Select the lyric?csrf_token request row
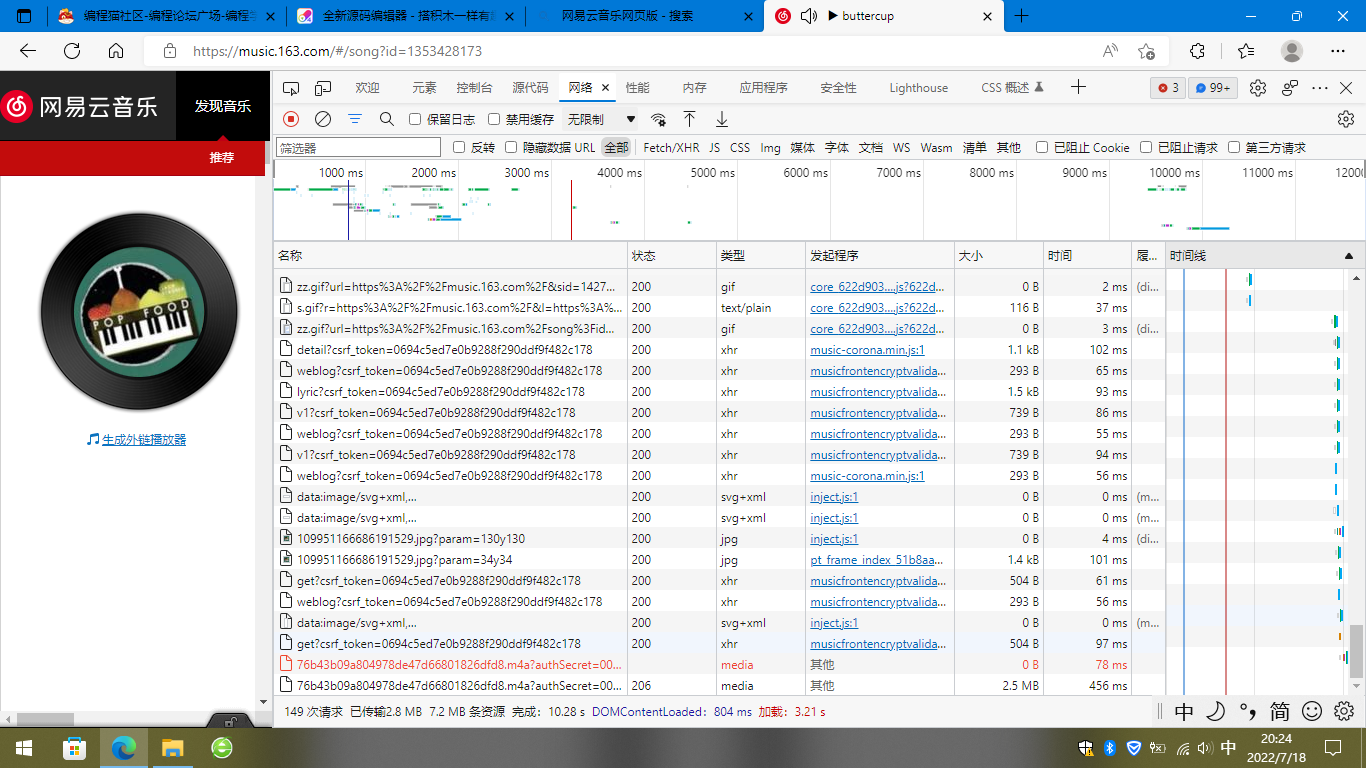This screenshot has width=1366, height=768. 720,392
